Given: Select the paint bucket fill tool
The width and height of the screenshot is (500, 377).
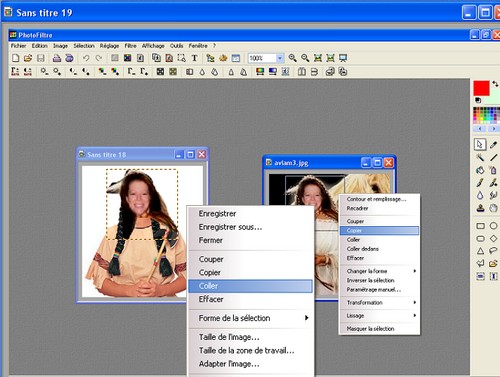Looking at the screenshot, I should 480,170.
